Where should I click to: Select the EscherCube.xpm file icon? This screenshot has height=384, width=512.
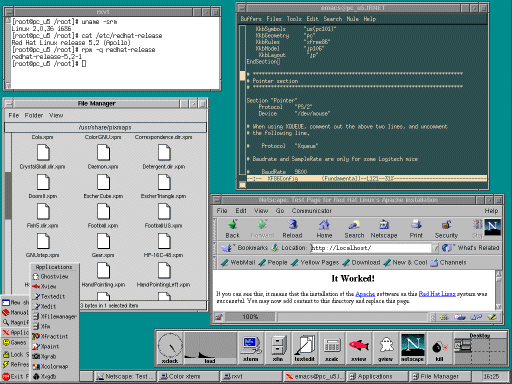[x=103, y=182]
